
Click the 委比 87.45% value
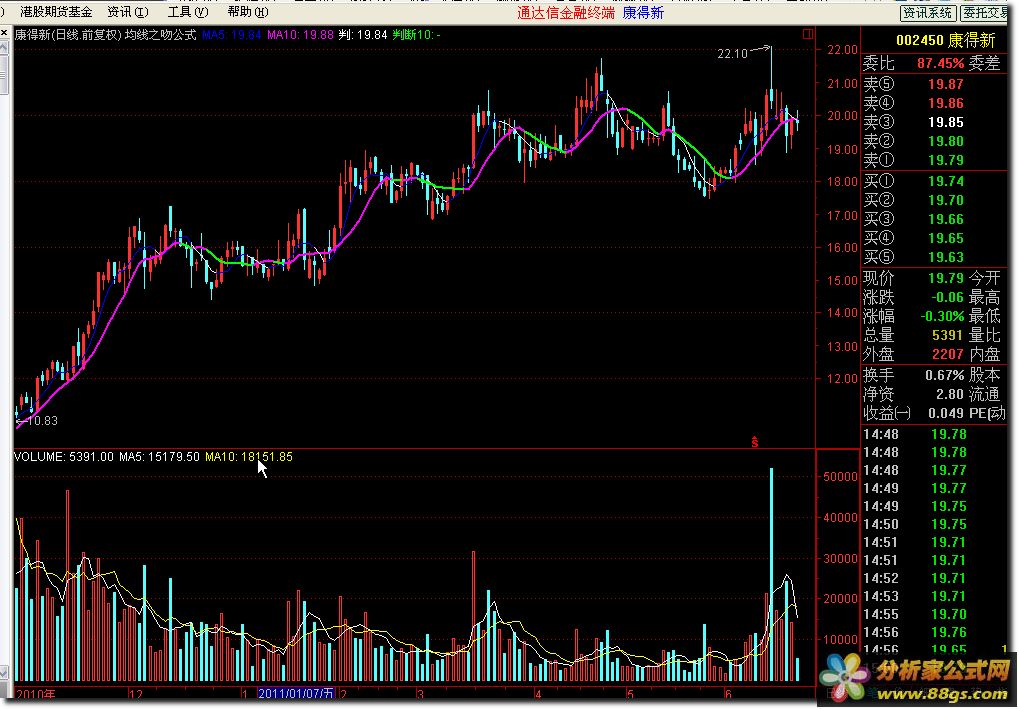pyautogui.click(x=940, y=64)
